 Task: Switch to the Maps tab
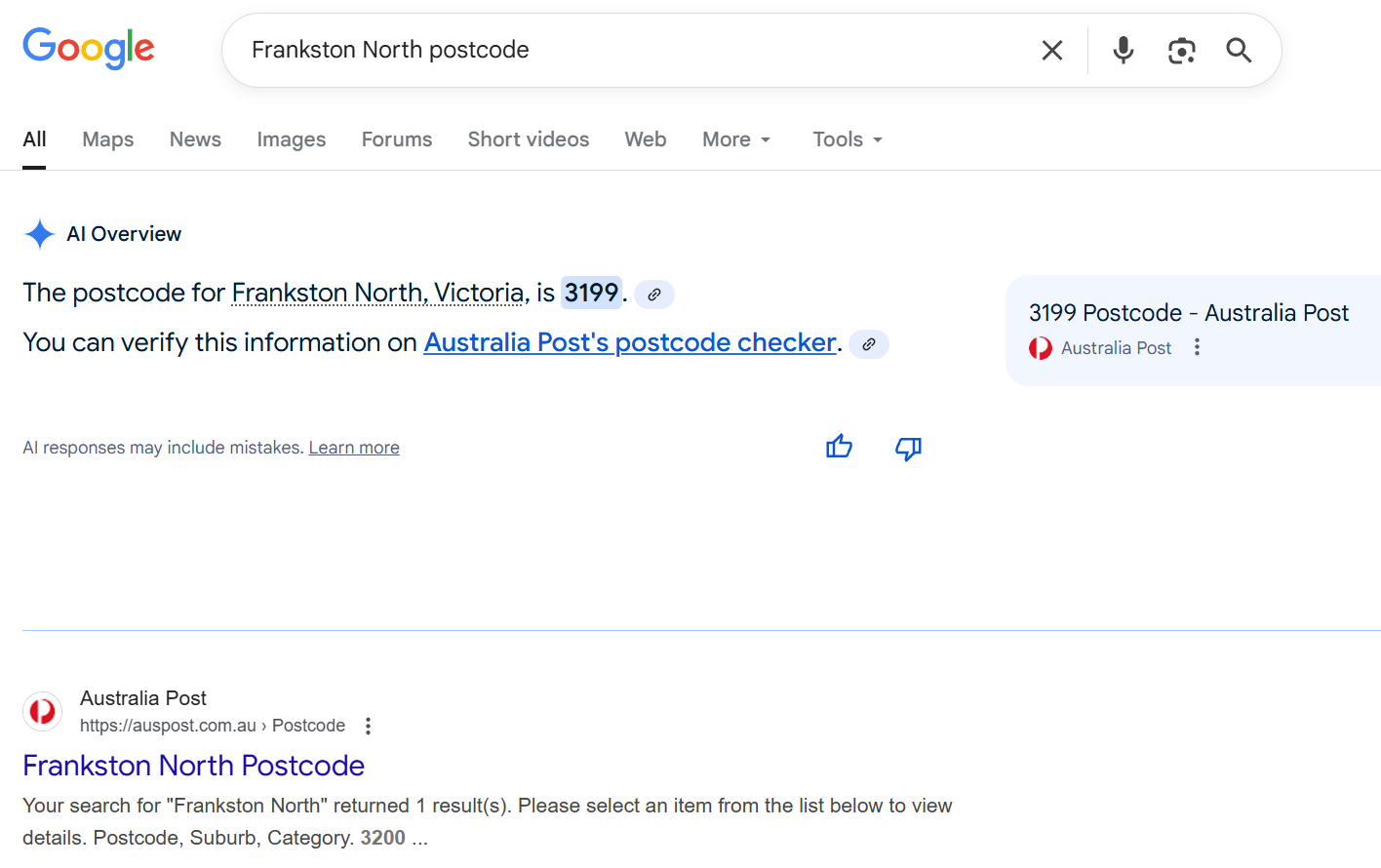(x=108, y=139)
